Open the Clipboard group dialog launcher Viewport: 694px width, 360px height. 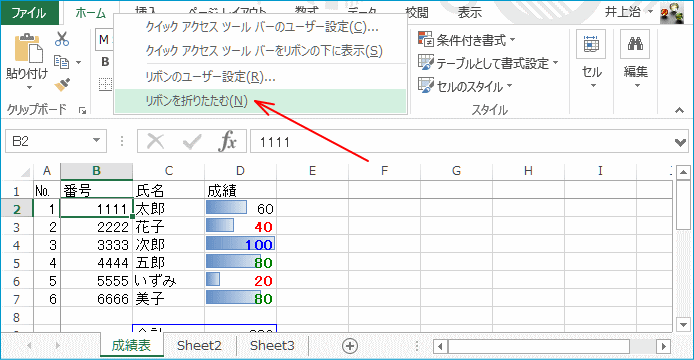pos(82,110)
